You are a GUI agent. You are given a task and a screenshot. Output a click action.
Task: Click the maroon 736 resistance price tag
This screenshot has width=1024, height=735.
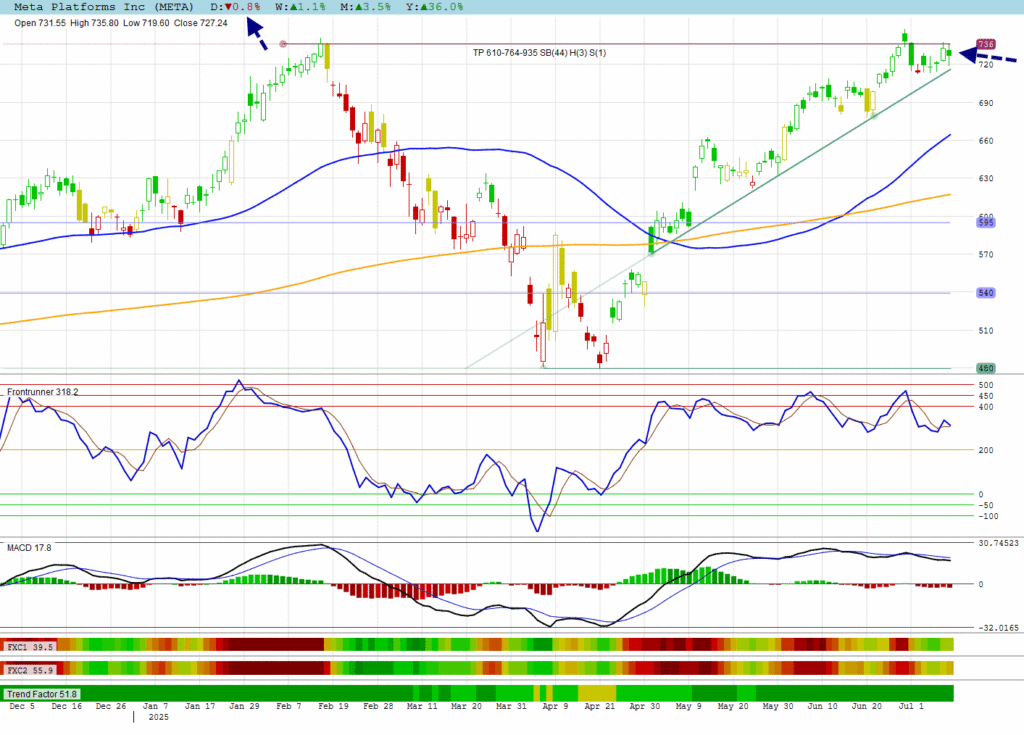(x=985, y=44)
